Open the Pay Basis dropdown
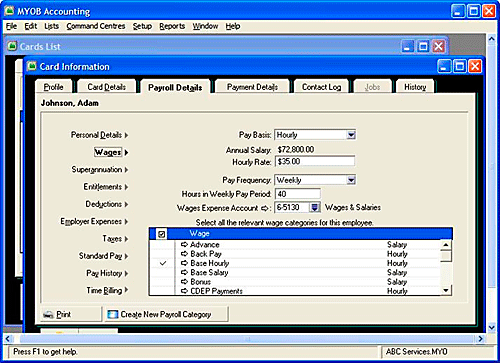This screenshot has width=500, height=363. [x=351, y=135]
